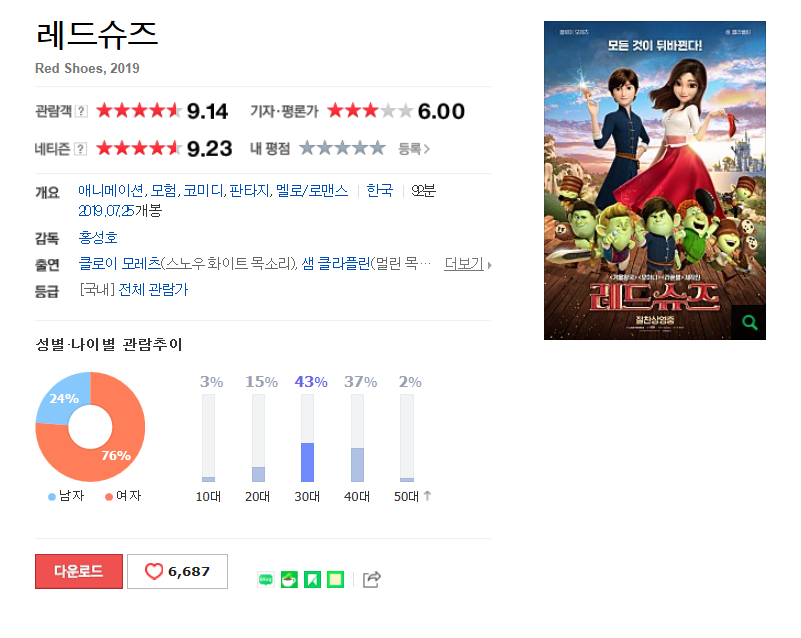Share to Naver Cafe using the cup icon
The image size is (801, 638).
click(289, 580)
